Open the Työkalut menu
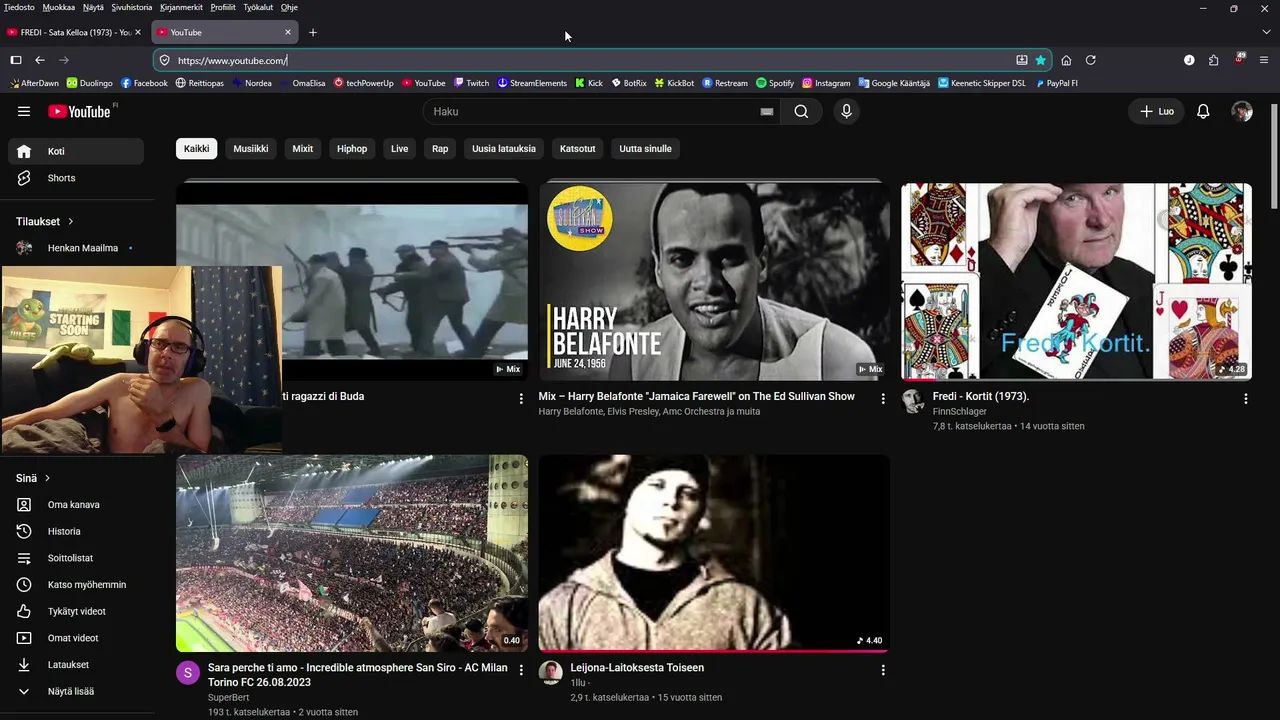1280x720 pixels. tap(258, 7)
